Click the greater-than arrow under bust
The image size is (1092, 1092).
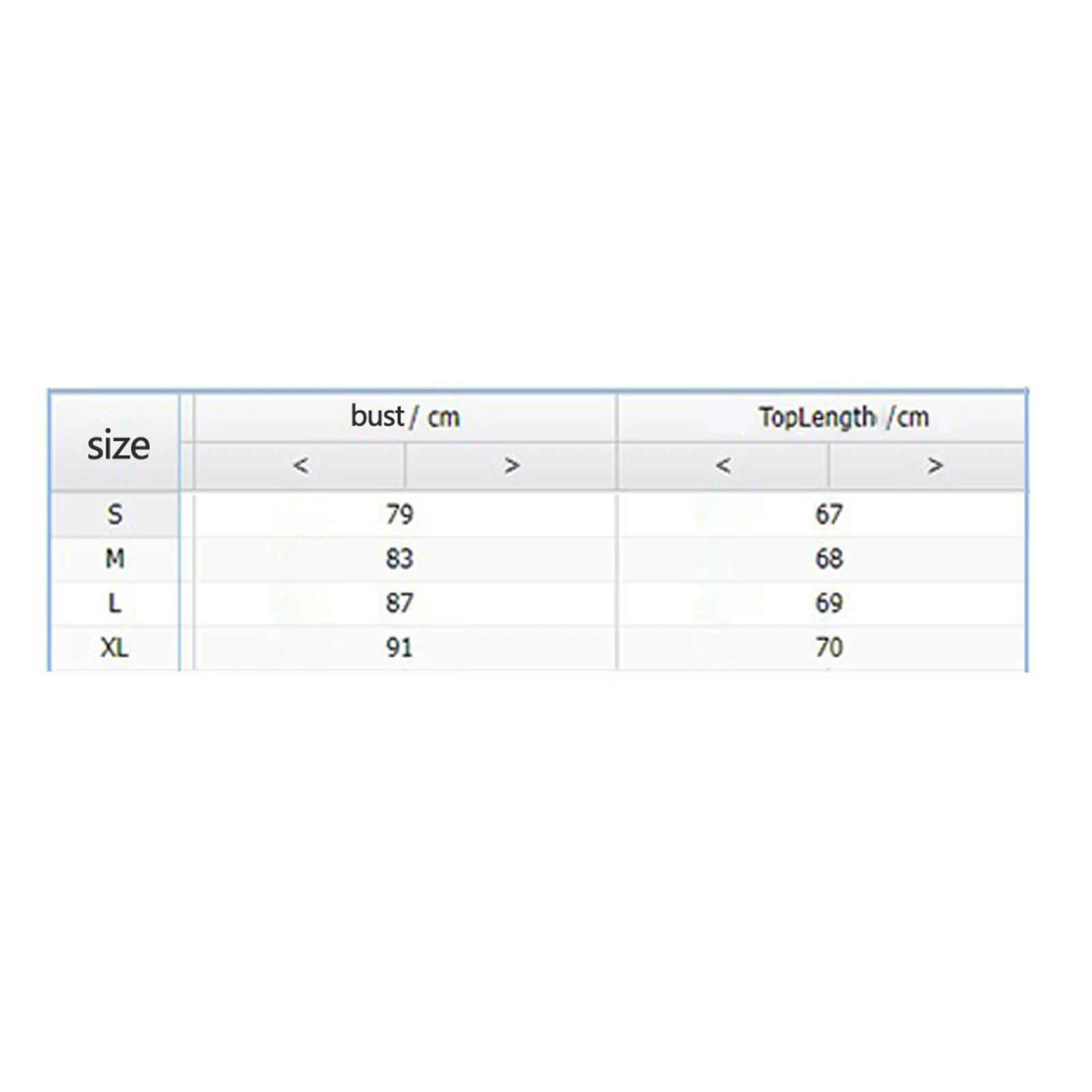click(x=512, y=466)
